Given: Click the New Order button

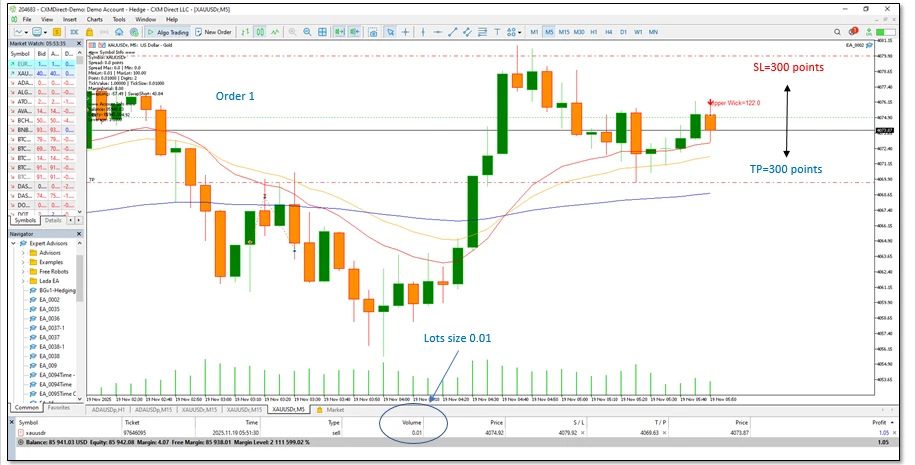Looking at the screenshot, I should pyautogui.click(x=214, y=32).
